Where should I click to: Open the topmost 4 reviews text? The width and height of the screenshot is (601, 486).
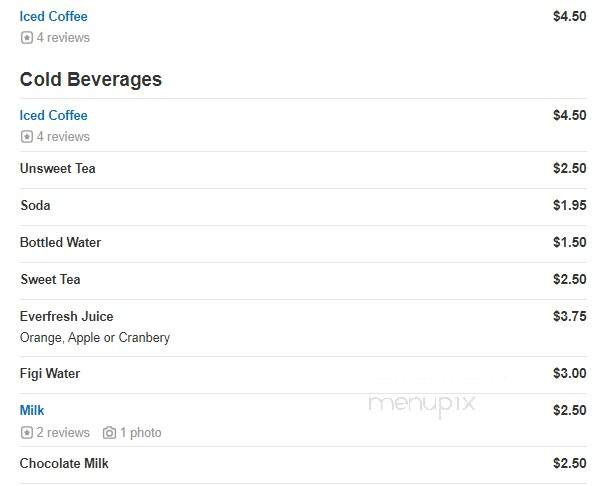pyautogui.click(x=63, y=38)
